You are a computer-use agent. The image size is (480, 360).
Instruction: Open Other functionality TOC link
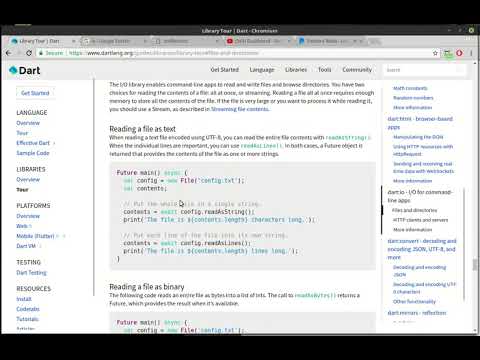point(414,301)
